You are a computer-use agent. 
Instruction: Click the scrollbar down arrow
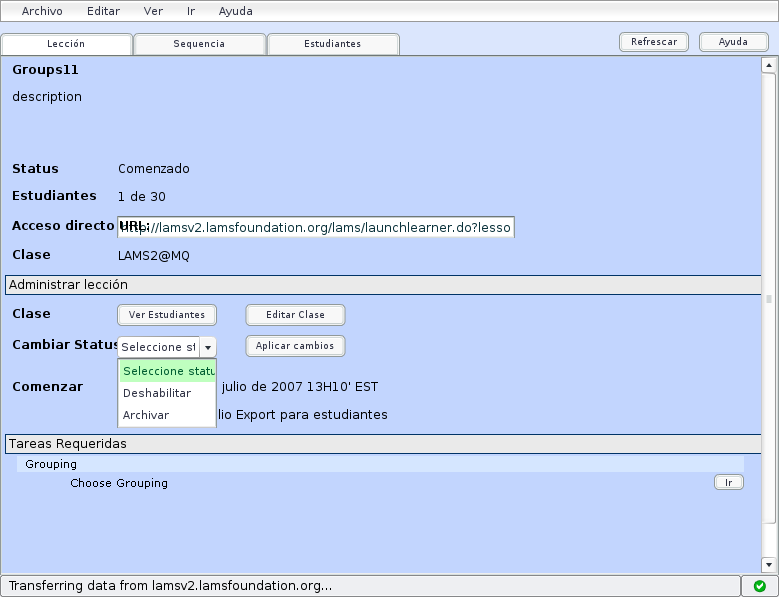click(769, 563)
